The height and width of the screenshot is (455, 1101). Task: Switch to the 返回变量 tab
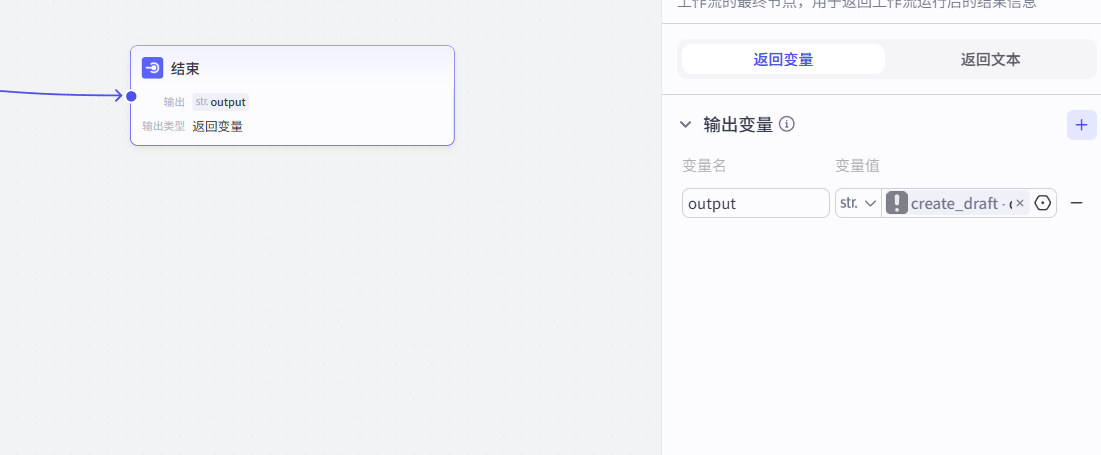[783, 59]
